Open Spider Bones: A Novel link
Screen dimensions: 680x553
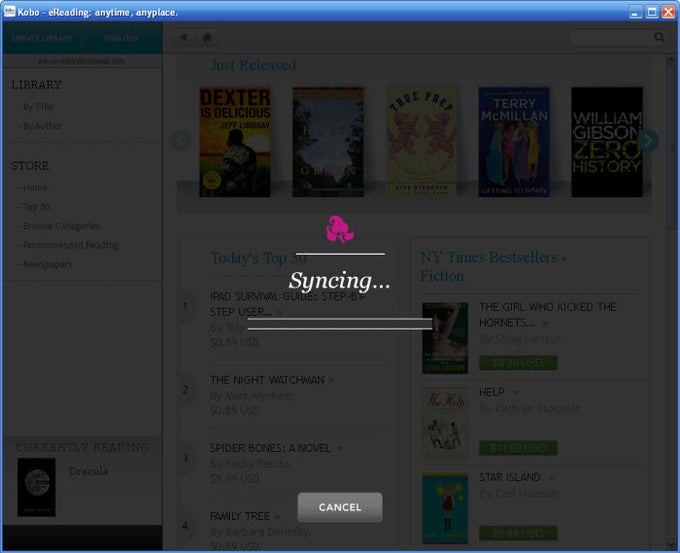click(x=270, y=448)
